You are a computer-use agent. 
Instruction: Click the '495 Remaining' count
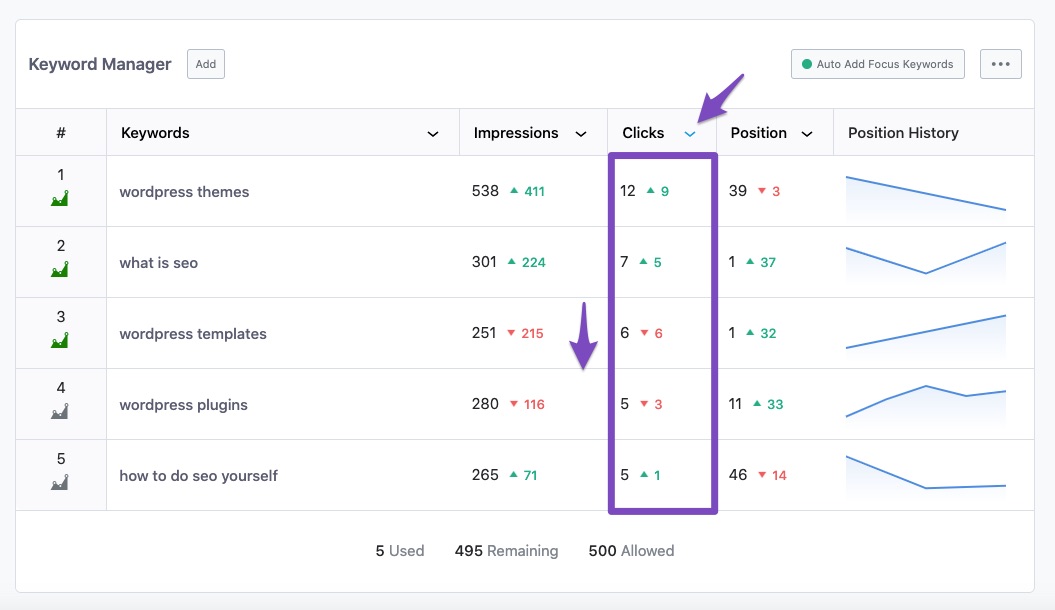point(507,551)
